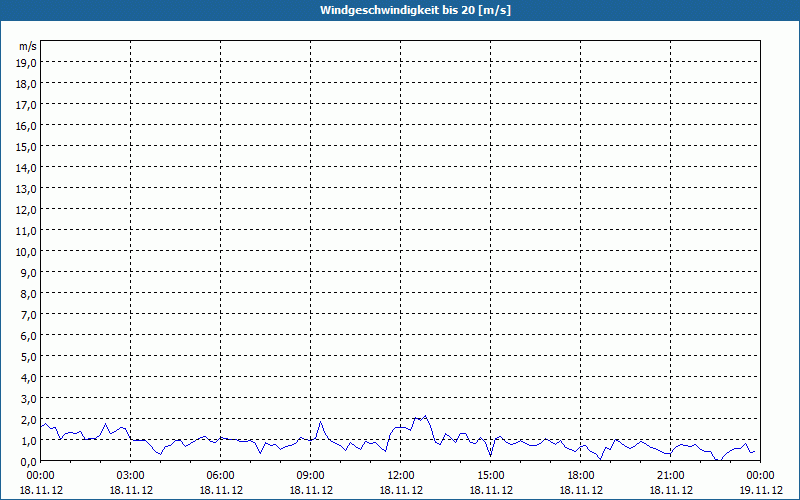Click the 06:00 time axis label

(x=220, y=476)
